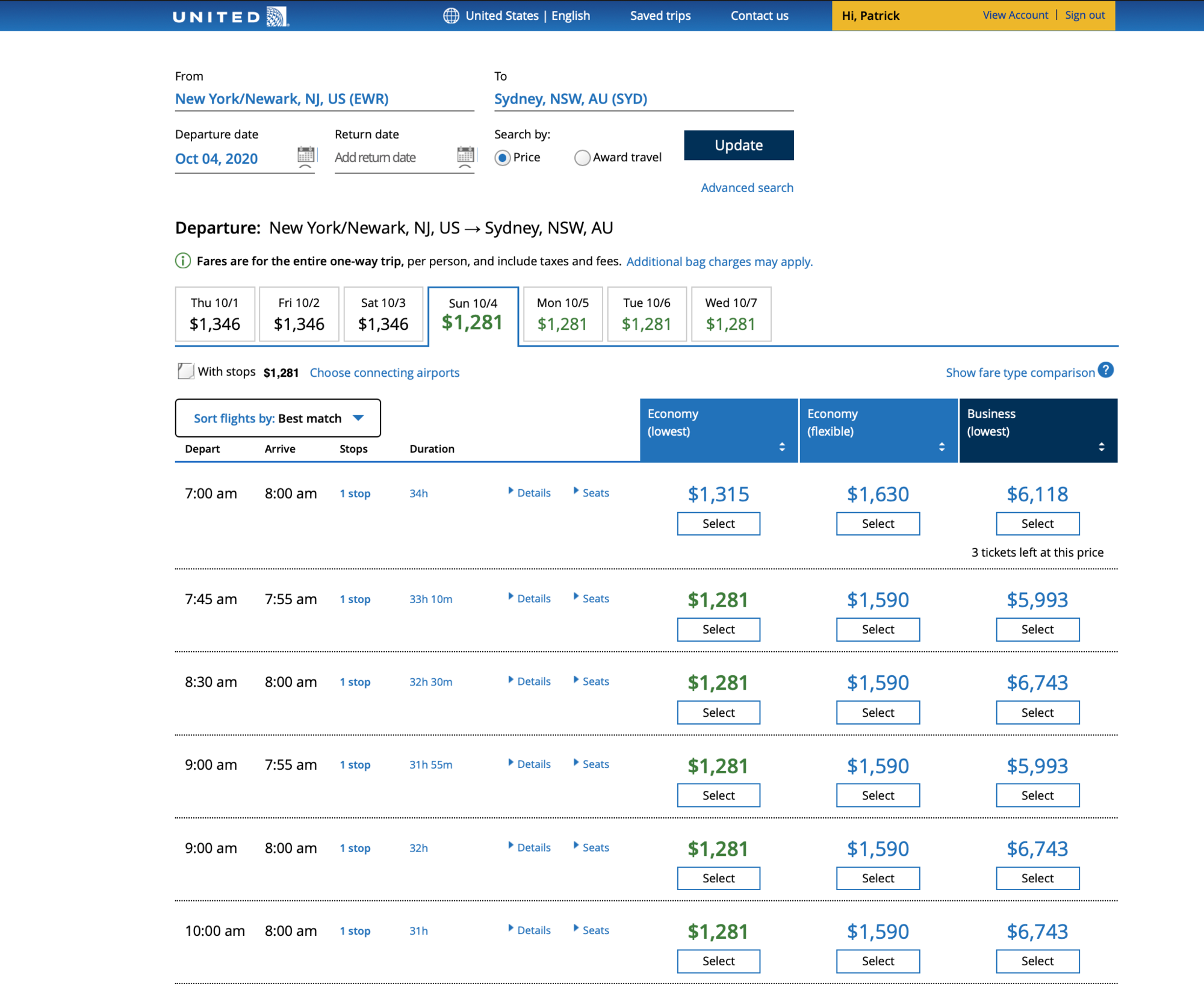Toggle the With stops checkbox
This screenshot has width=1204, height=984.
tap(185, 371)
